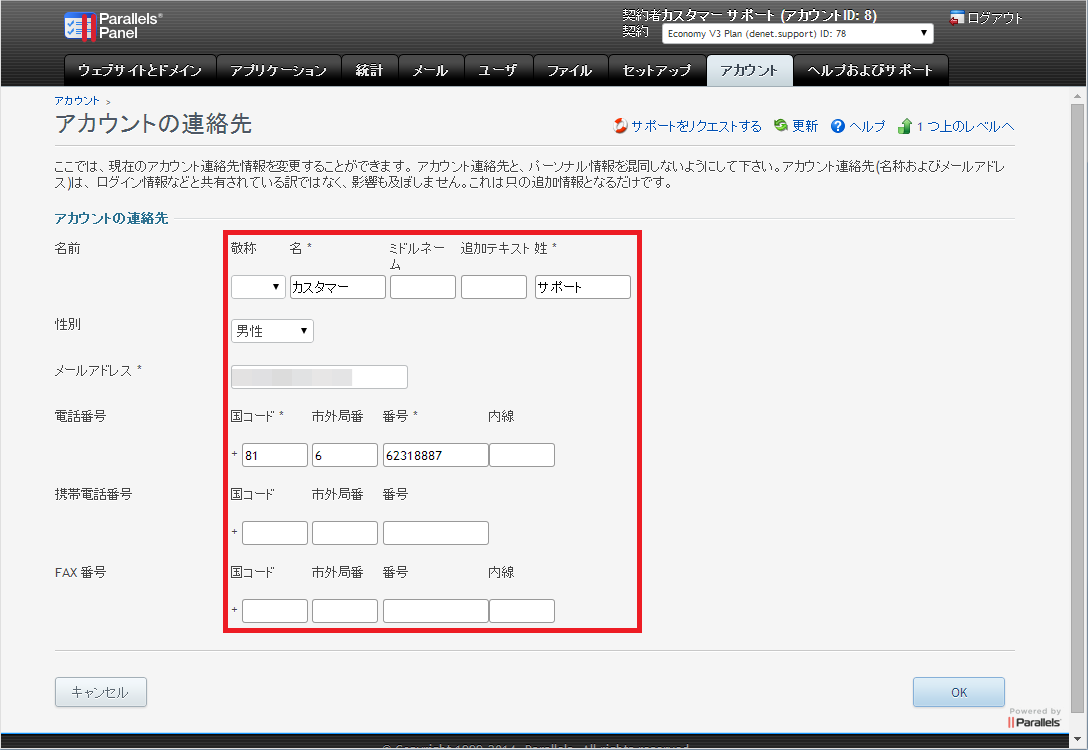Open the ヘルプおよびサポート tab

870,70
